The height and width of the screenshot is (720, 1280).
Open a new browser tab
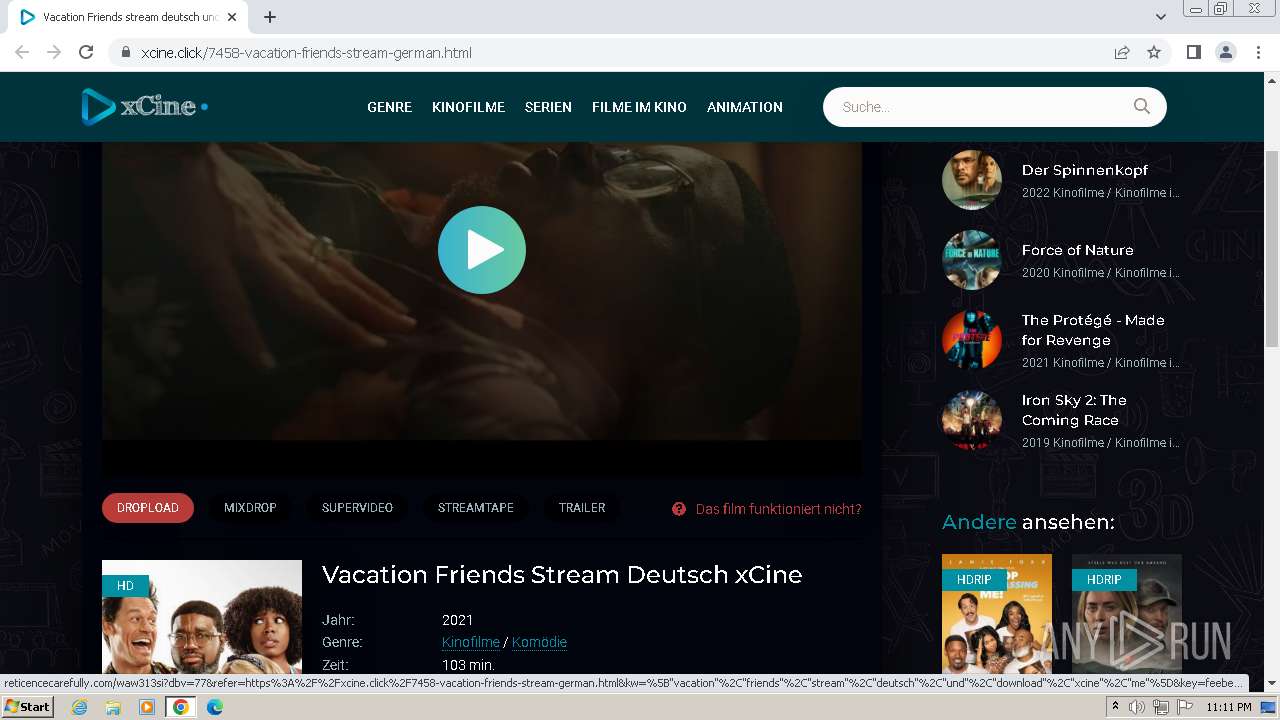(x=270, y=17)
